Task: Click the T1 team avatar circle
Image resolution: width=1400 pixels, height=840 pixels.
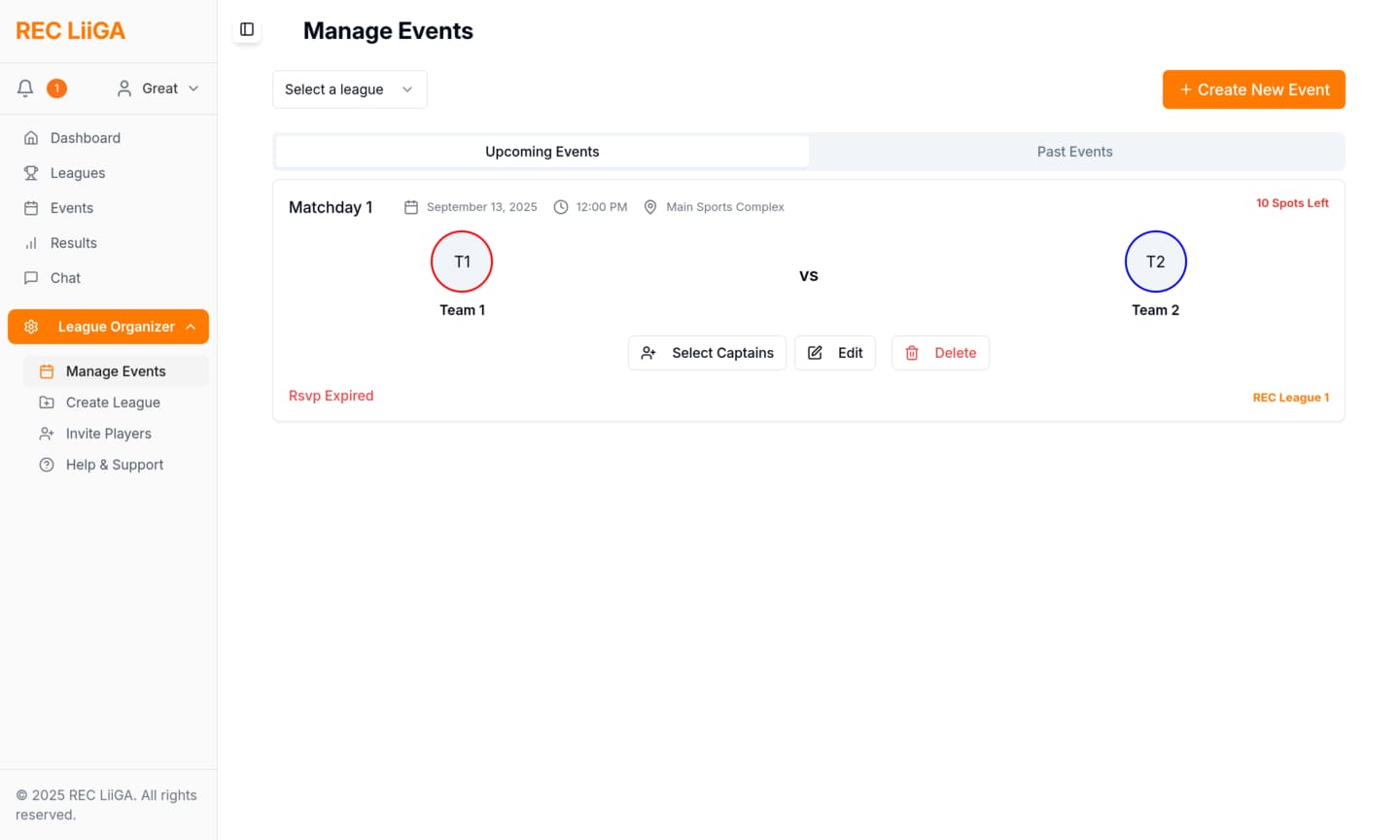Action: click(462, 262)
